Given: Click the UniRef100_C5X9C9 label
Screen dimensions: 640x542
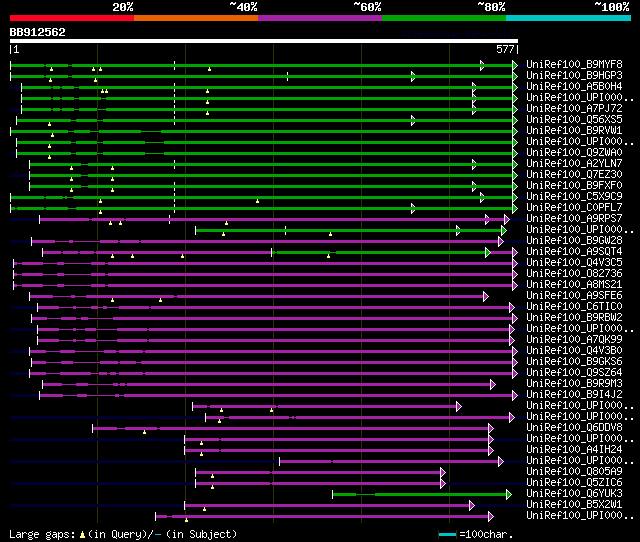Looking at the screenshot, I should [x=574, y=197].
